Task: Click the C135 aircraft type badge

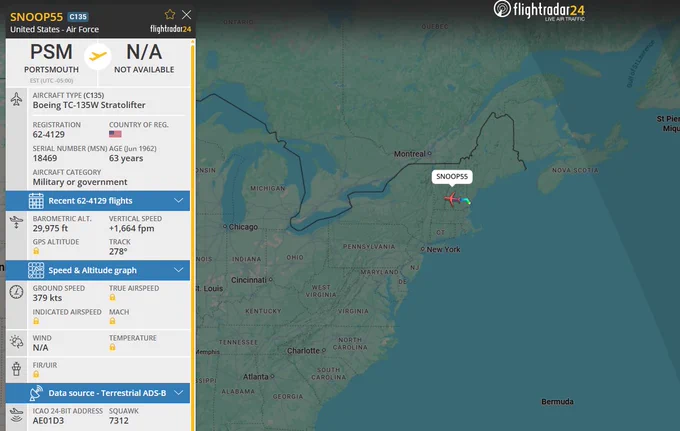Action: [78, 17]
